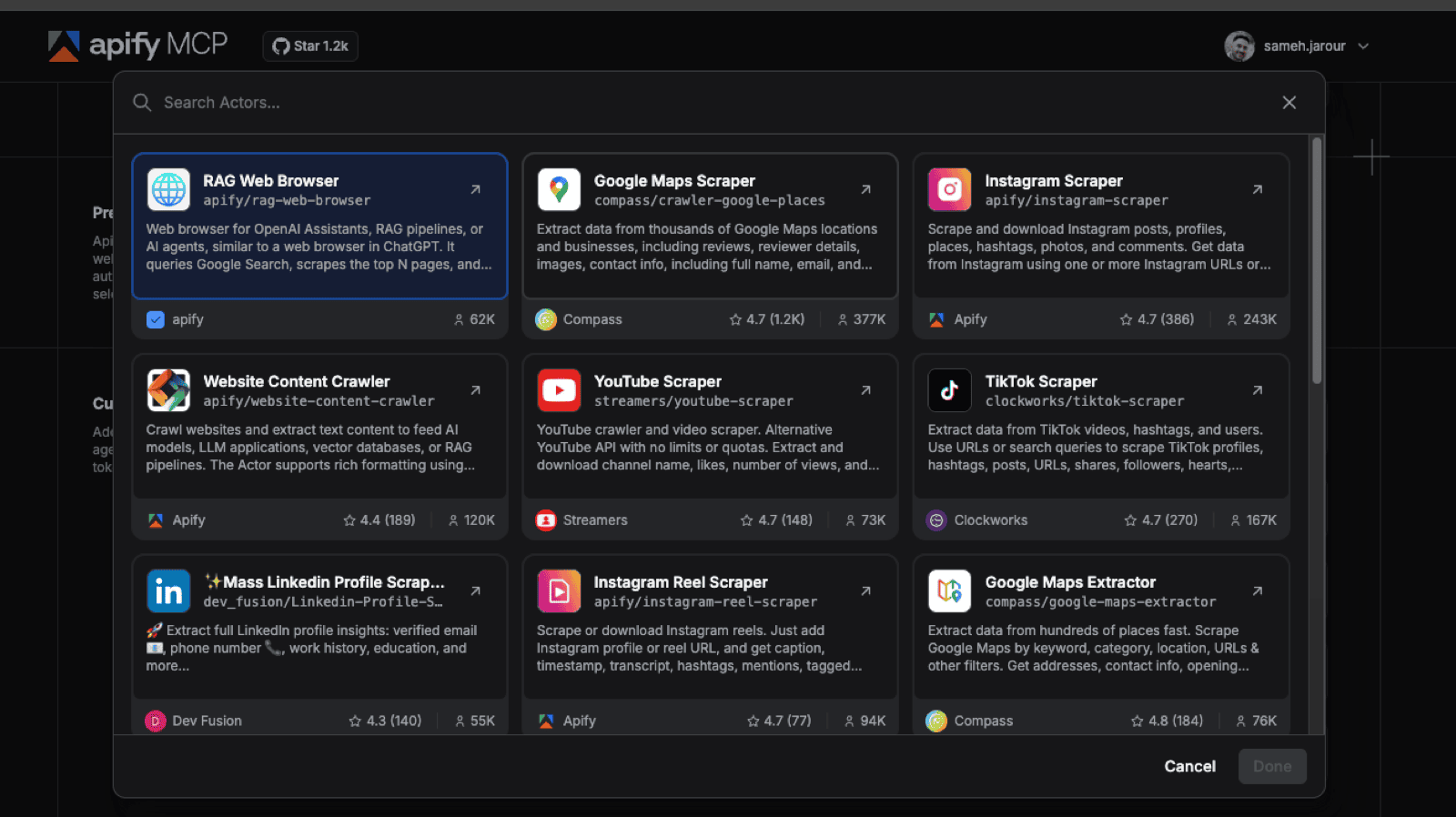Click the RAG Web Browser globe icon
This screenshot has height=817, width=1456.
pyautogui.click(x=168, y=189)
